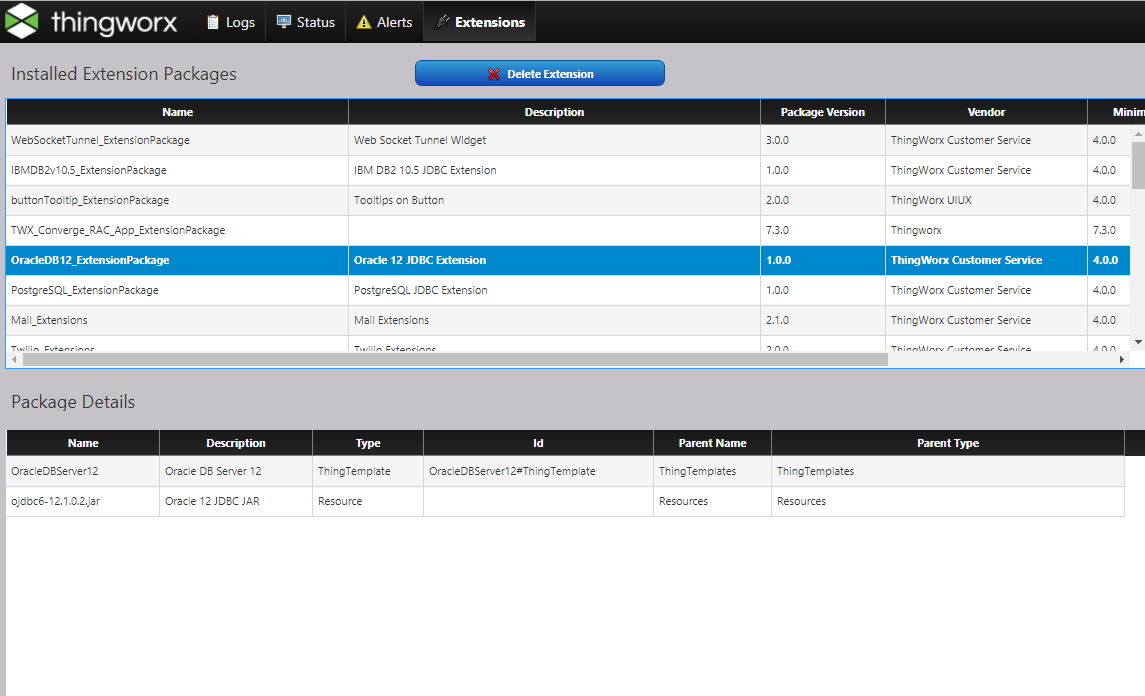Open the Alerts menu
Viewport: 1145px width, 696px height.
[384, 22]
